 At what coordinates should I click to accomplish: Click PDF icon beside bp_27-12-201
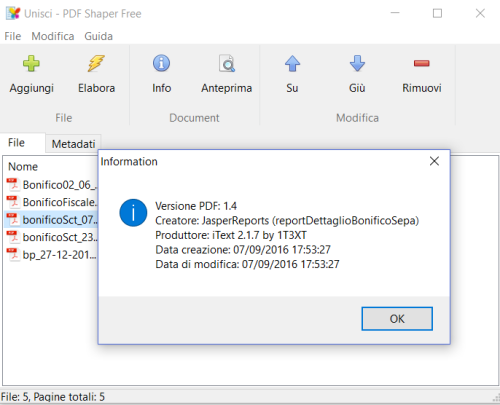[13, 255]
